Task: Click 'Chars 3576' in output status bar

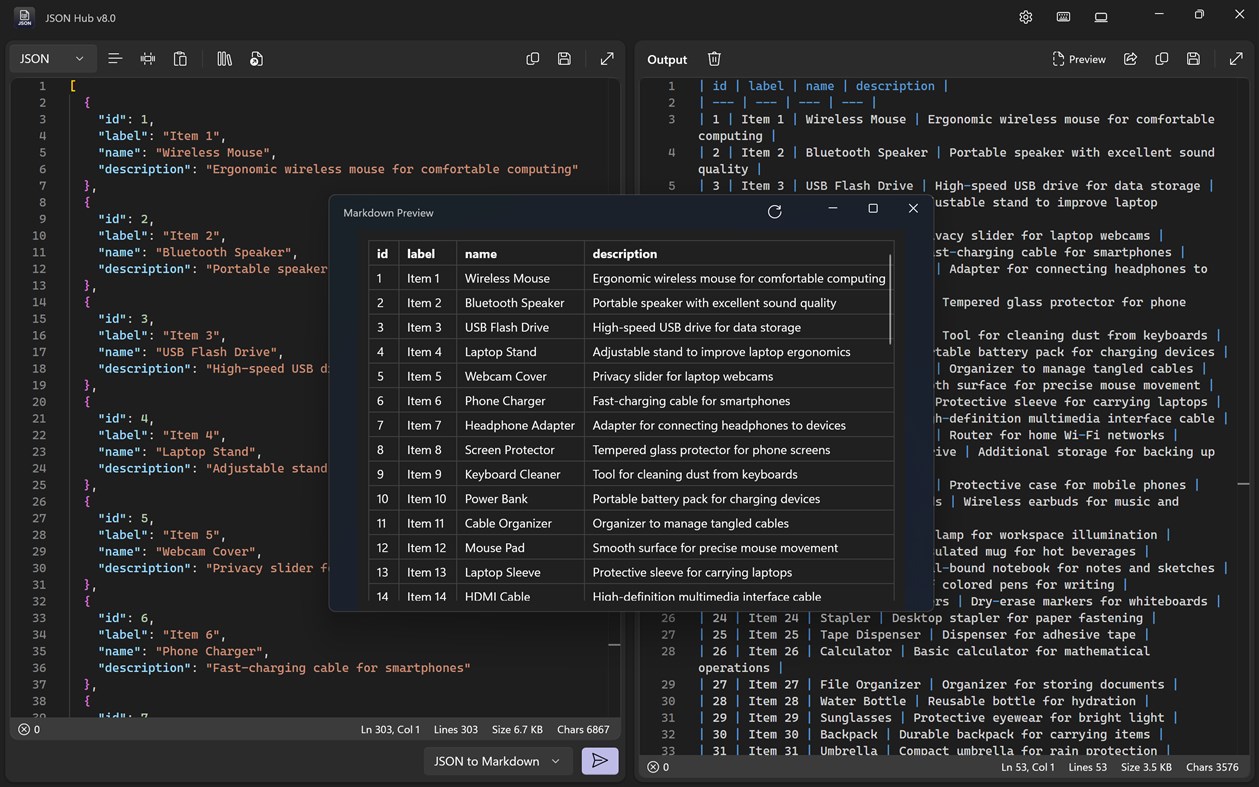Action: point(1212,767)
